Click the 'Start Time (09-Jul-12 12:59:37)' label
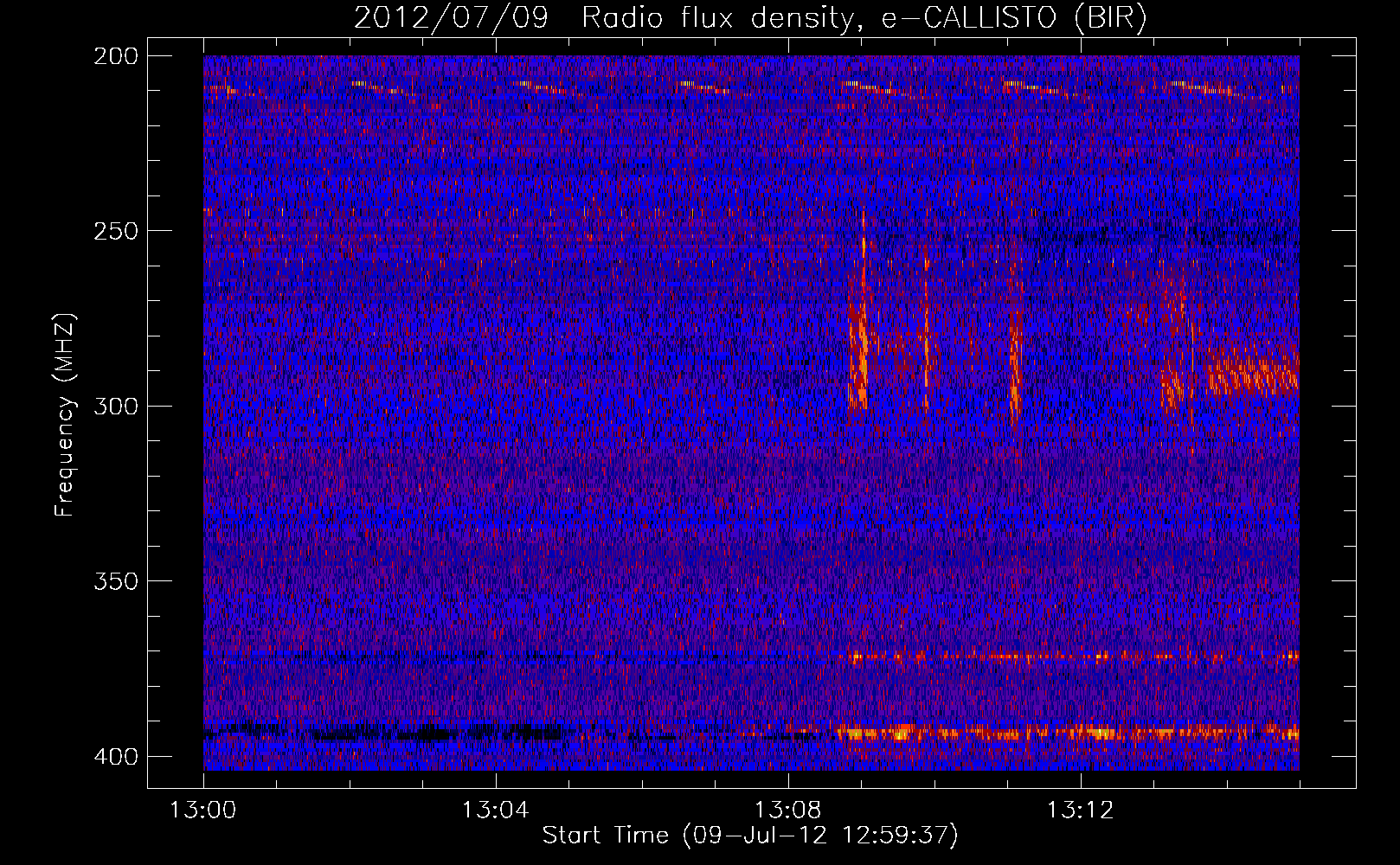 [x=750, y=836]
